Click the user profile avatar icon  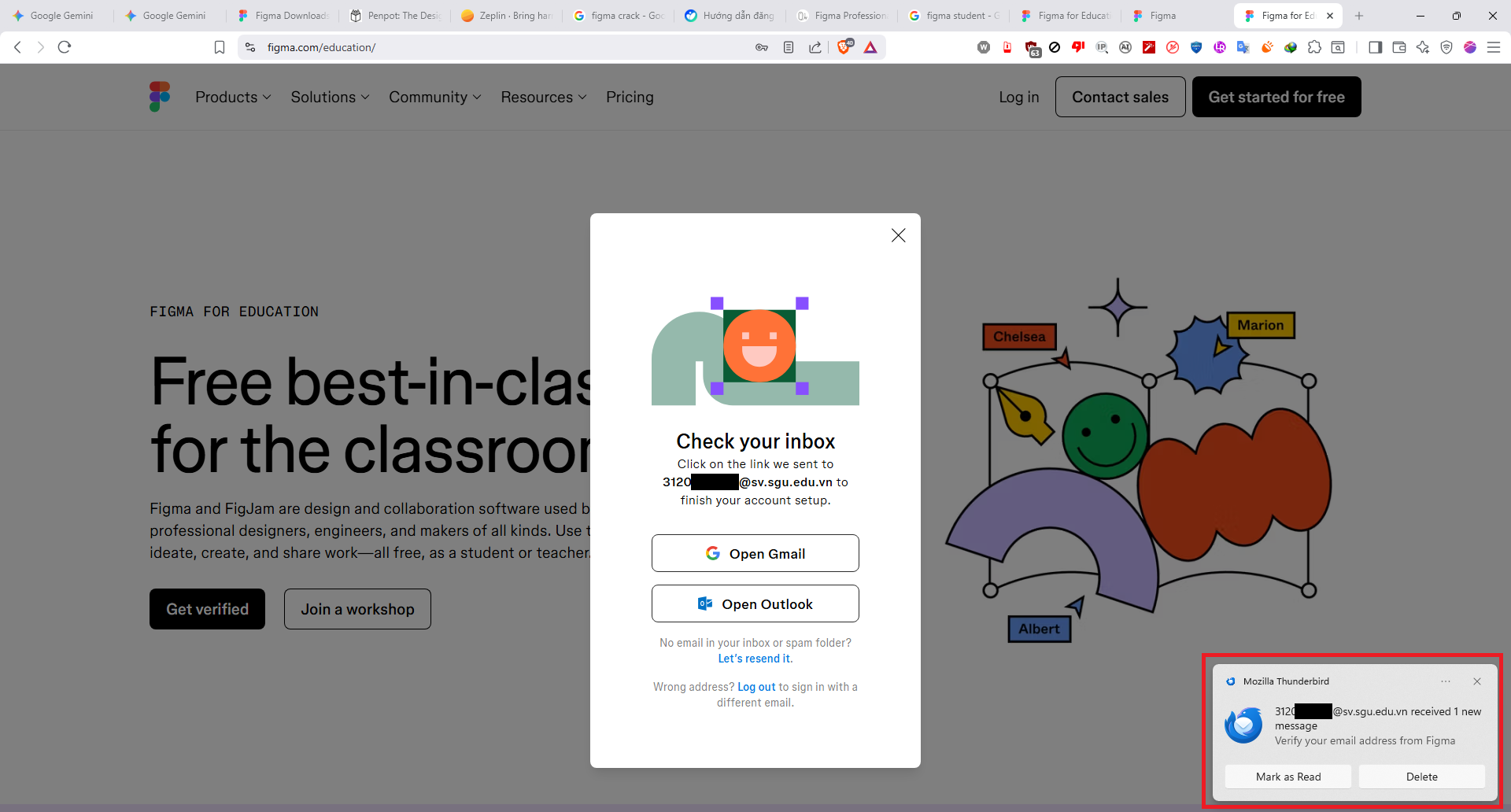[x=1470, y=47]
